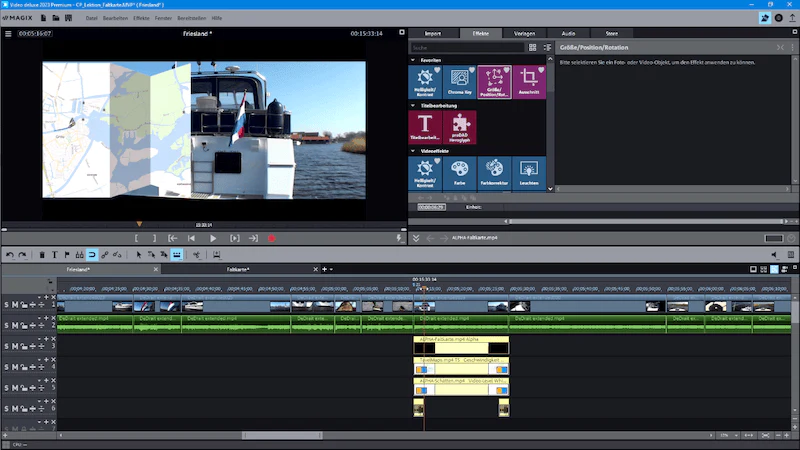Click the Undo arrow in timeline toolbar
This screenshot has width=800, height=450.
[x=10, y=255]
